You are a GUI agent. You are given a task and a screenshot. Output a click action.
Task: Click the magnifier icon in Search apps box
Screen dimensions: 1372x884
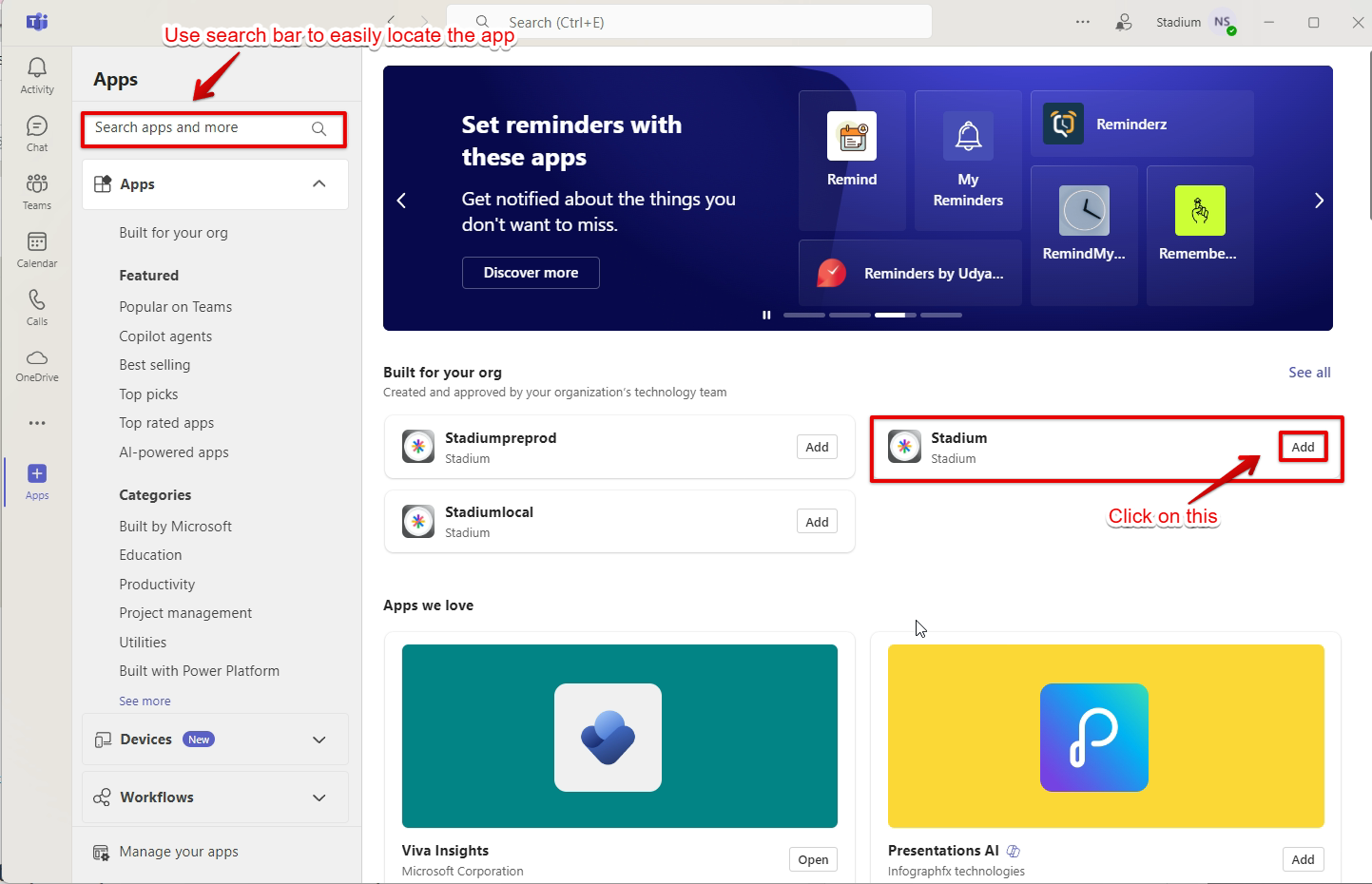(x=319, y=128)
